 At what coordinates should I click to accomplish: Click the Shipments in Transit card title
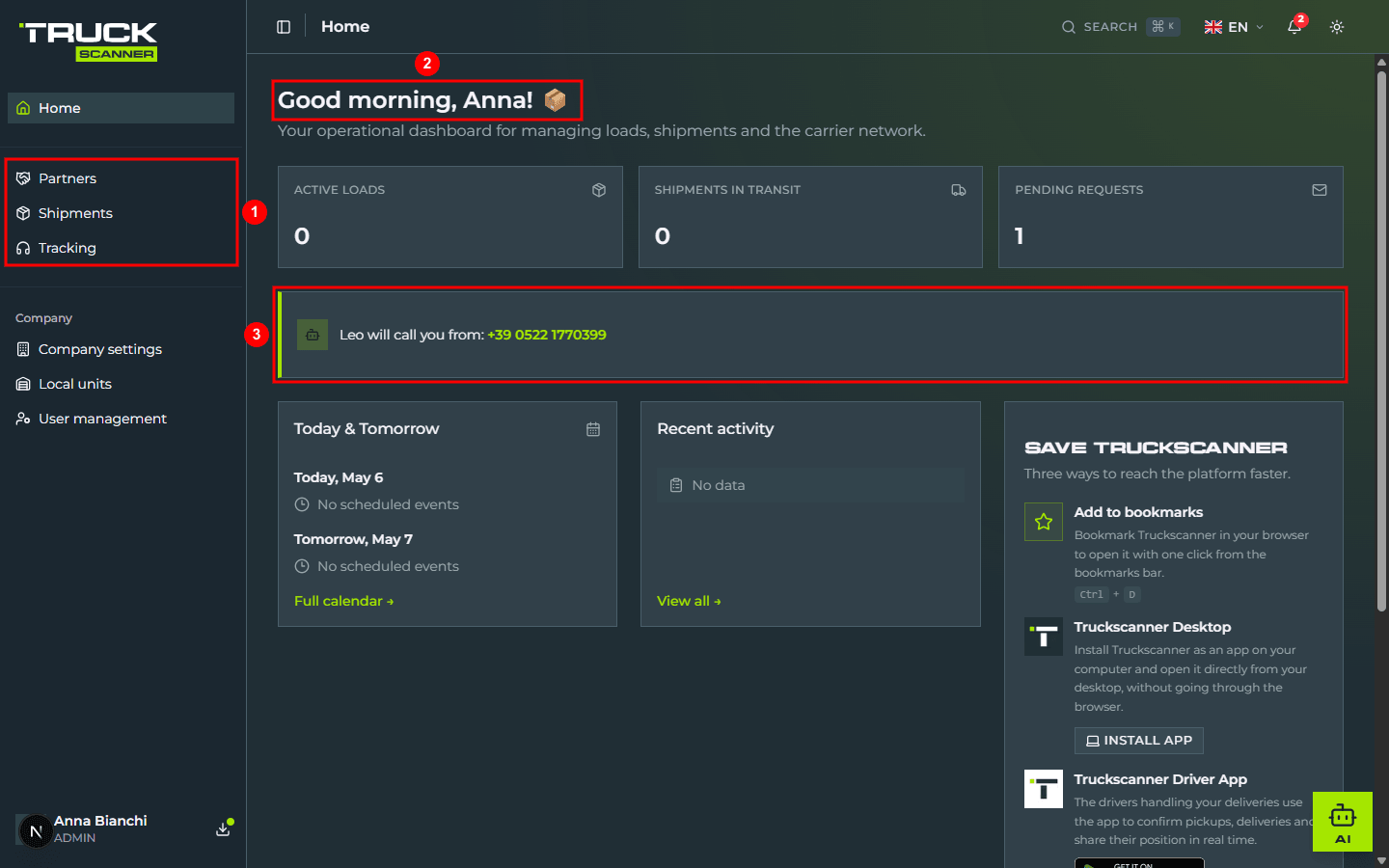click(727, 190)
